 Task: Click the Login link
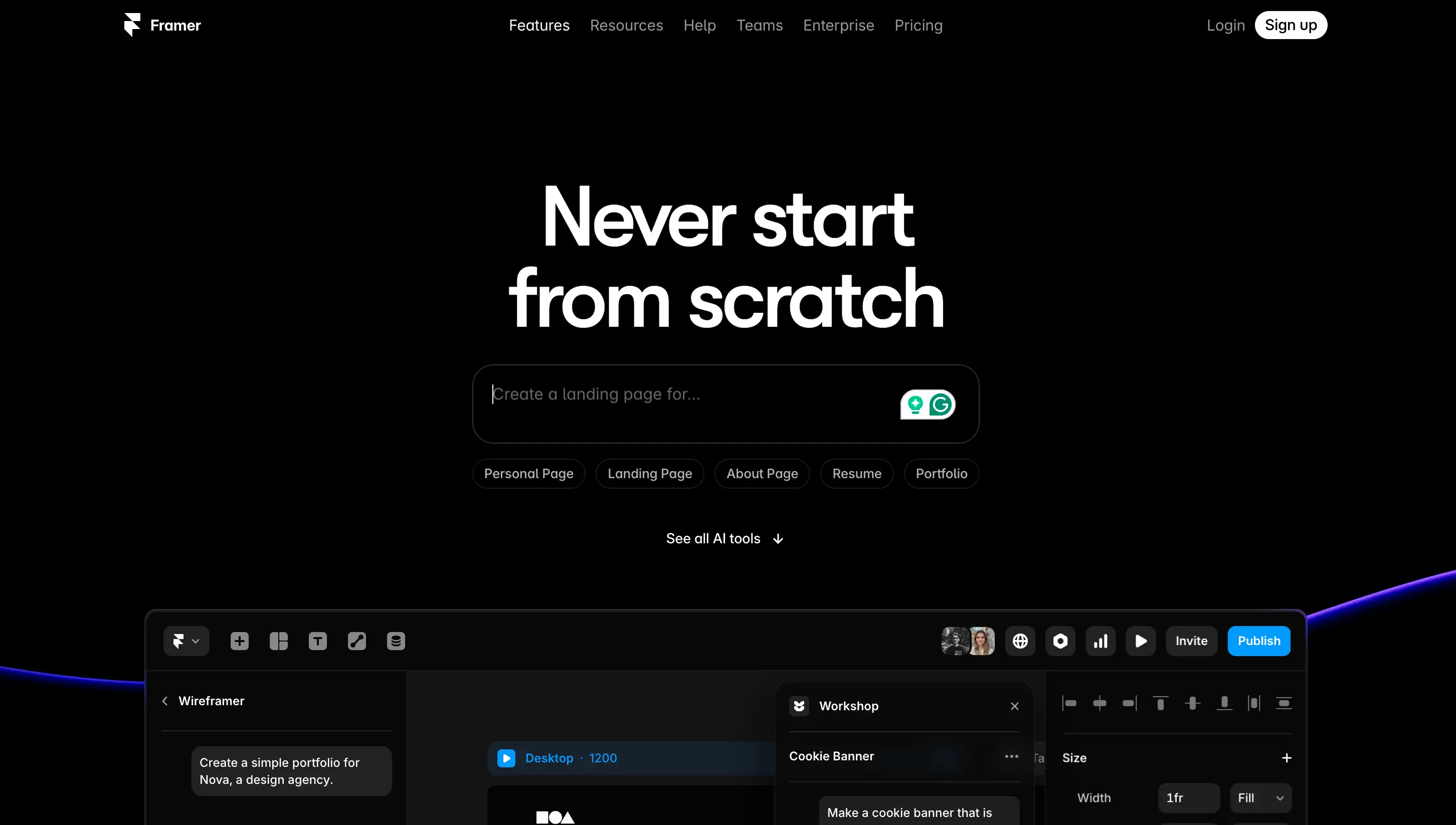click(x=1225, y=26)
